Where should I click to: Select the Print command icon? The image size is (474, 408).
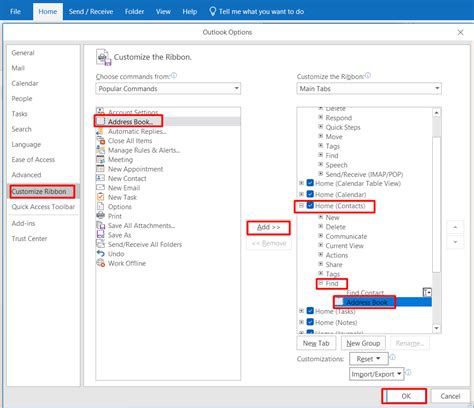pos(100,216)
